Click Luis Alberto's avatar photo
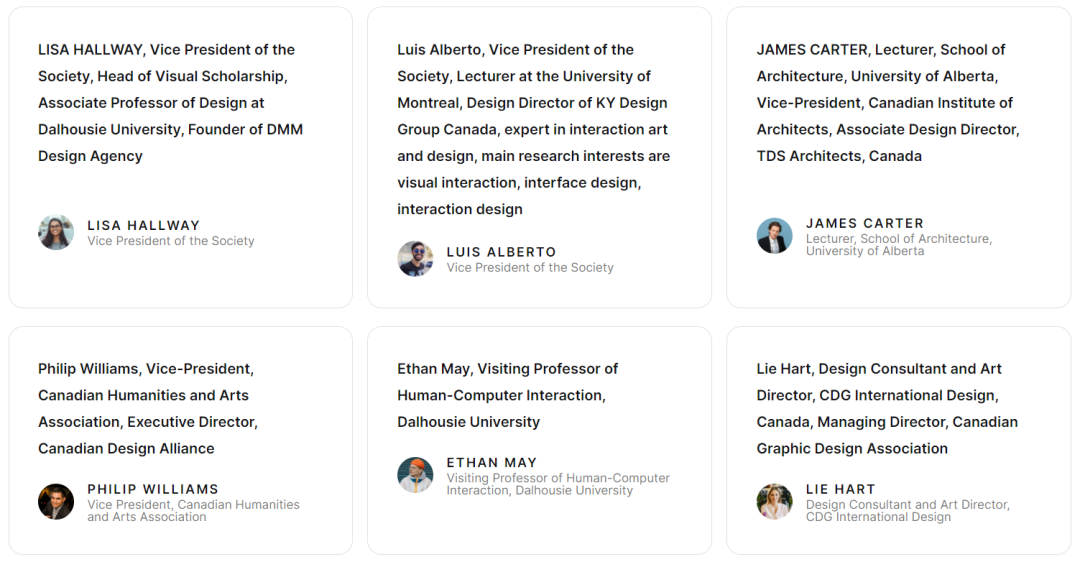Viewport: 1080px width, 562px height. [x=415, y=259]
